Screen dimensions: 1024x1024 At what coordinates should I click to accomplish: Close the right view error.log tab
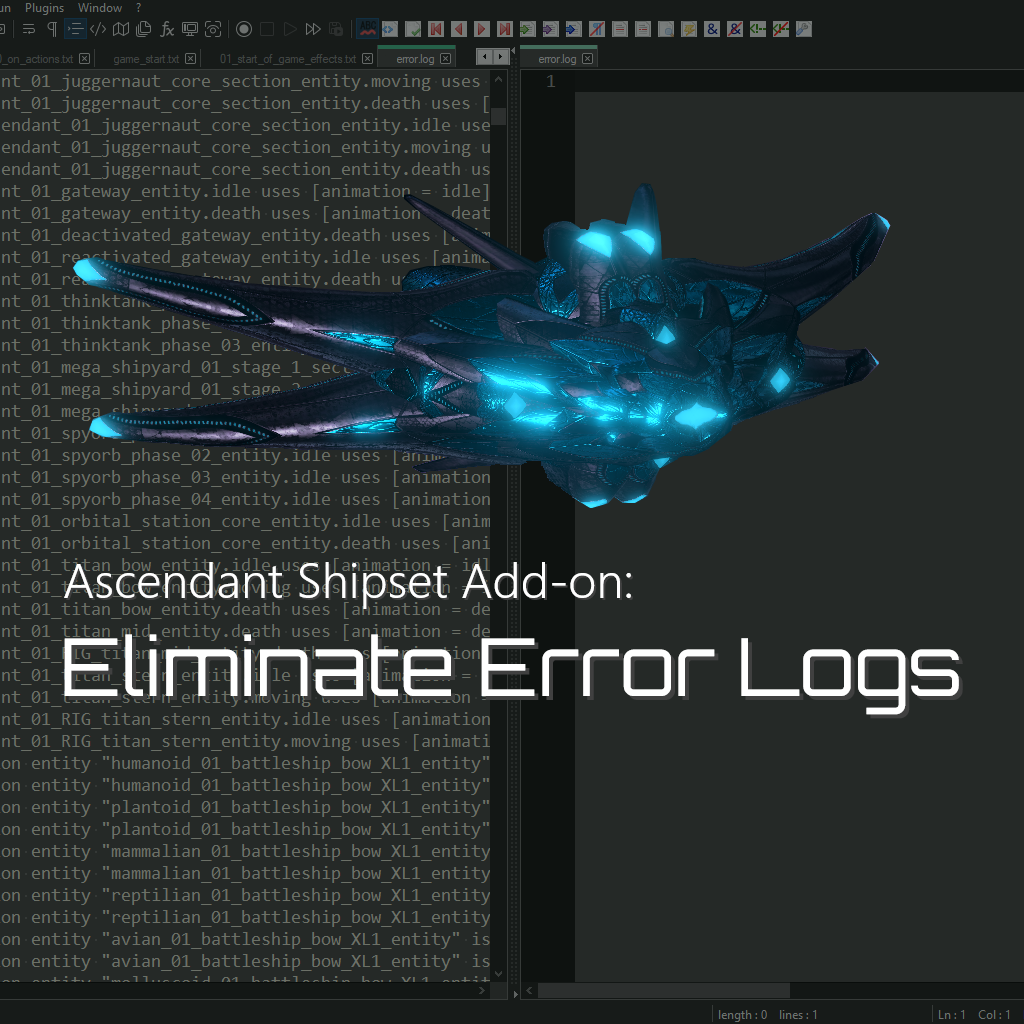pyautogui.click(x=588, y=59)
